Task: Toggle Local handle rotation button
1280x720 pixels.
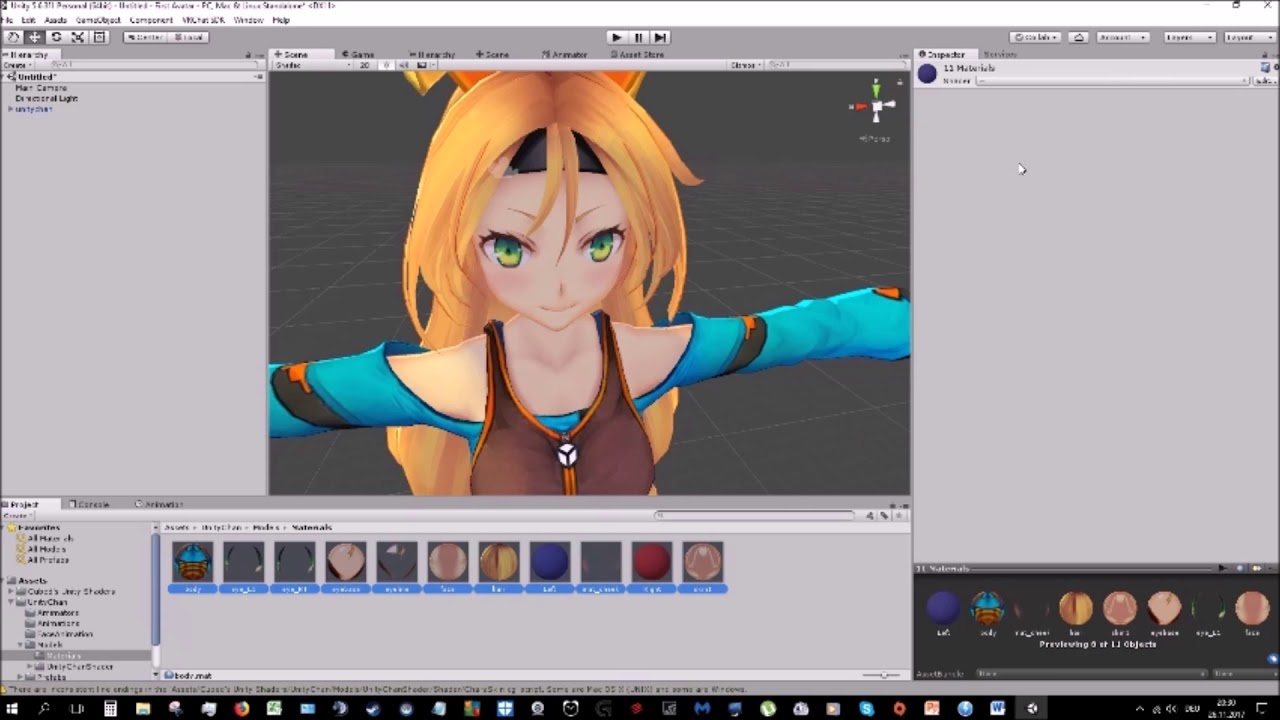Action: [188, 37]
